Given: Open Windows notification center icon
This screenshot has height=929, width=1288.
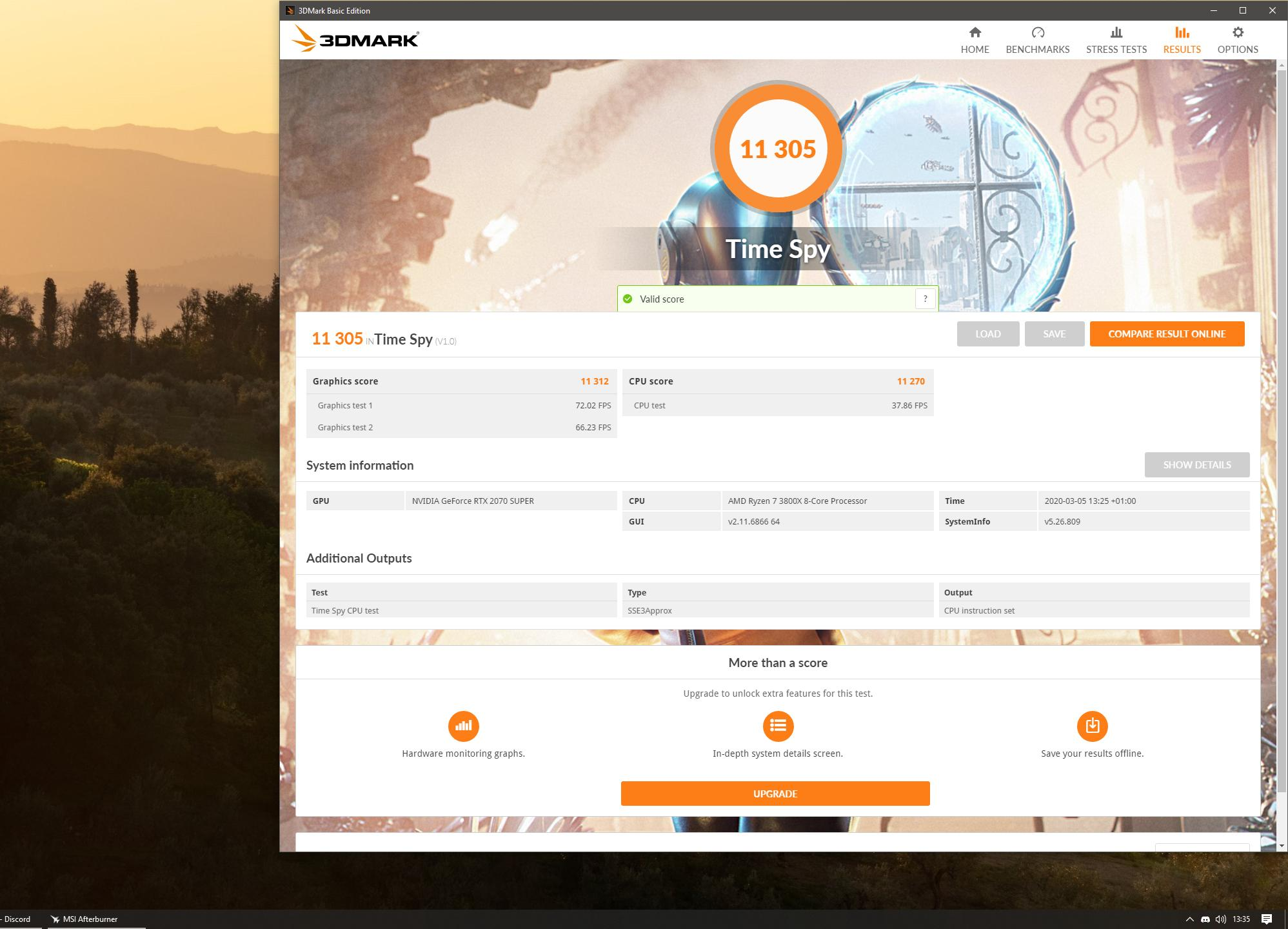Looking at the screenshot, I should click(x=1267, y=919).
